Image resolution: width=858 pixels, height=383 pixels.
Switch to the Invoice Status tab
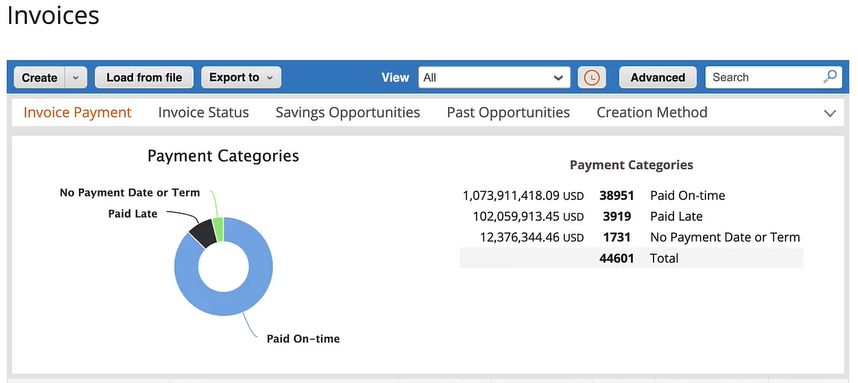coord(204,113)
